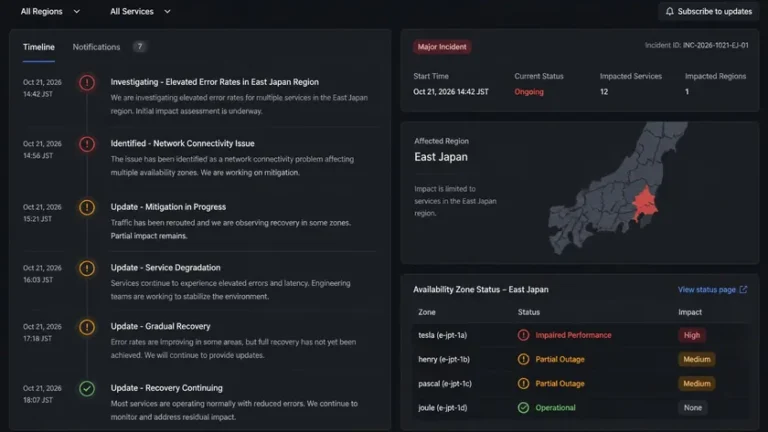The image size is (768, 432).
Task: Click the Medium impact badge in henry row
Action: pyautogui.click(x=696, y=359)
